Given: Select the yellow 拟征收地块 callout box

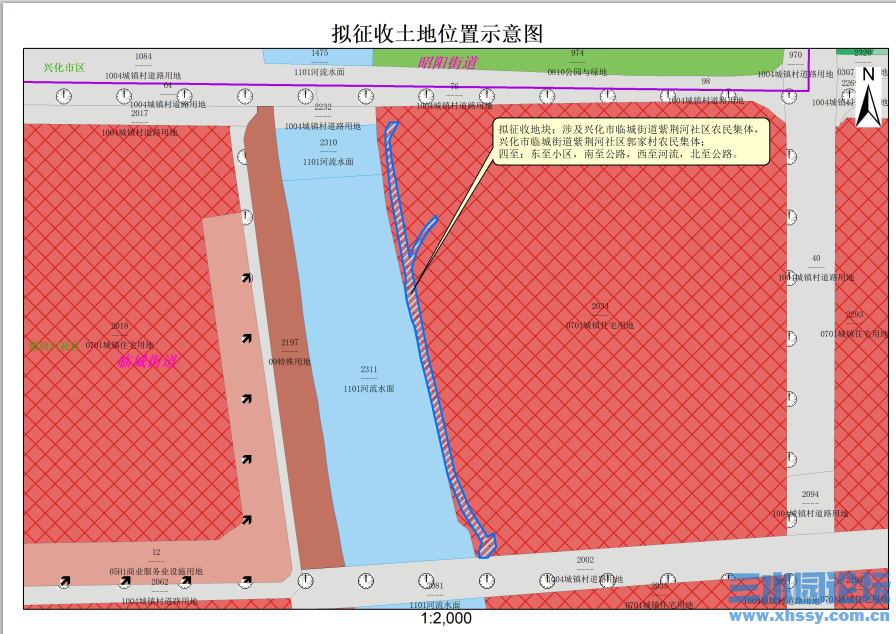Looking at the screenshot, I should (x=631, y=142).
